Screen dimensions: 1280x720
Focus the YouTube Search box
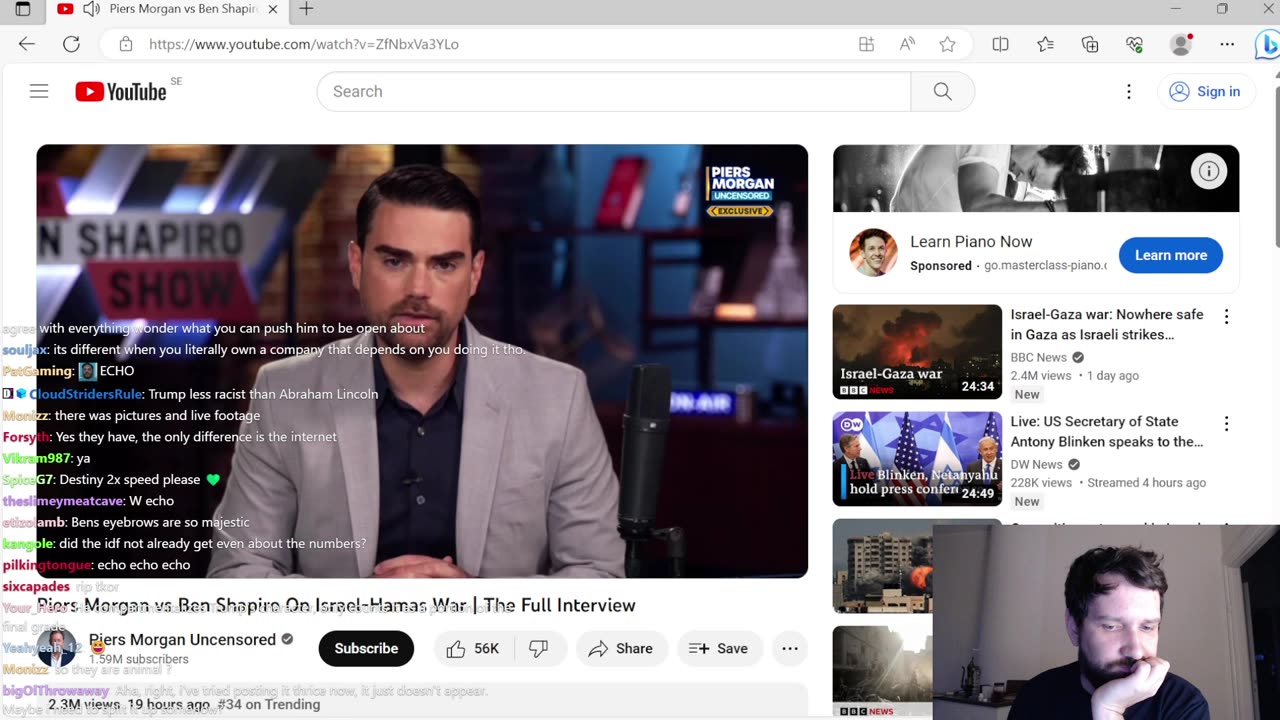tap(614, 91)
